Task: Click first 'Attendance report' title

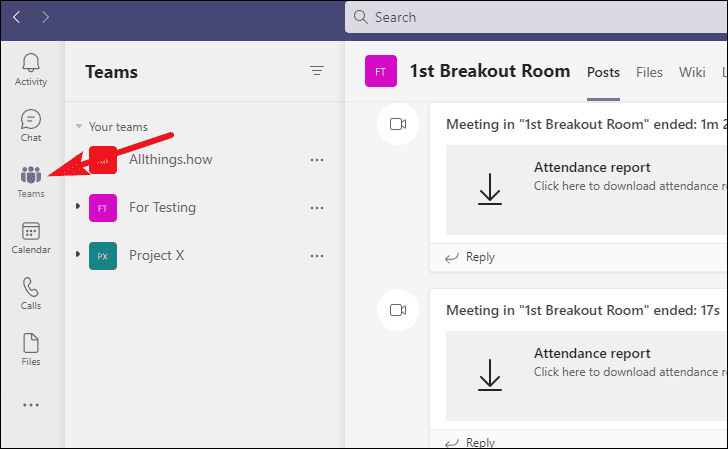Action: click(592, 167)
